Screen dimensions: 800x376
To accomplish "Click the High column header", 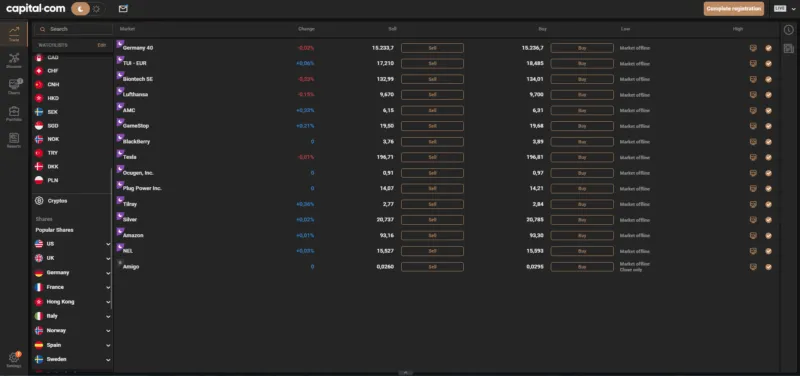I will (738, 29).
